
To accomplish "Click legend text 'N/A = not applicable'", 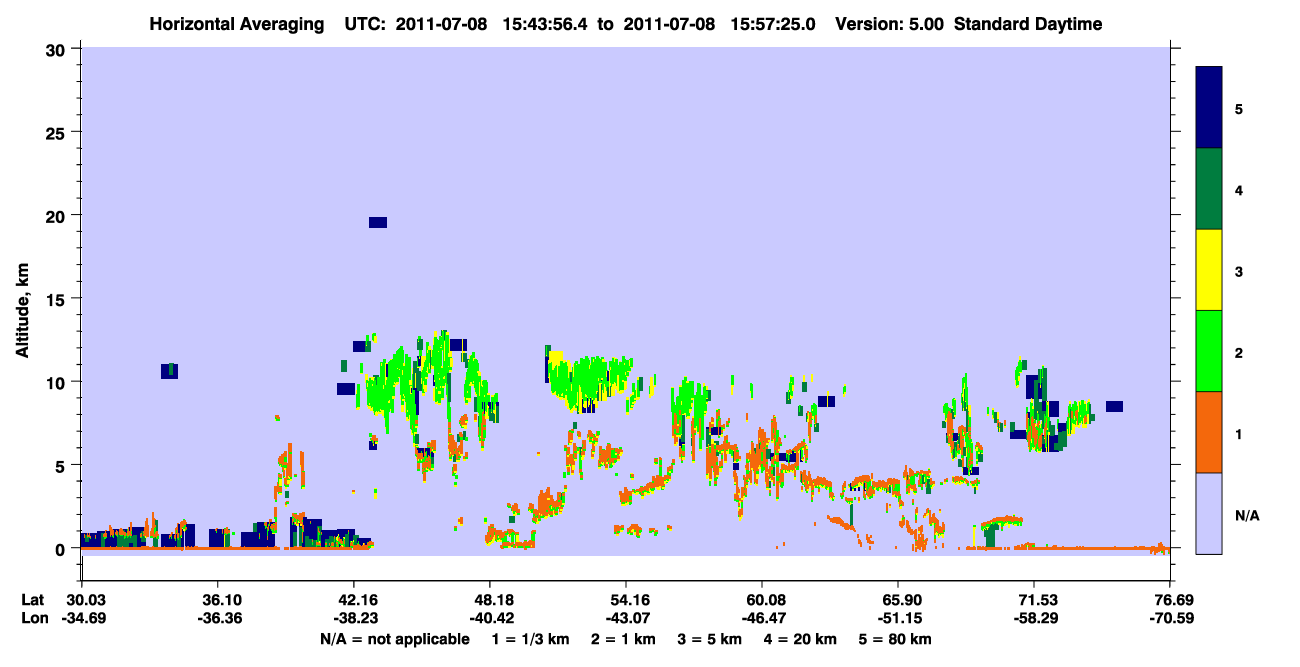I will point(395,639).
